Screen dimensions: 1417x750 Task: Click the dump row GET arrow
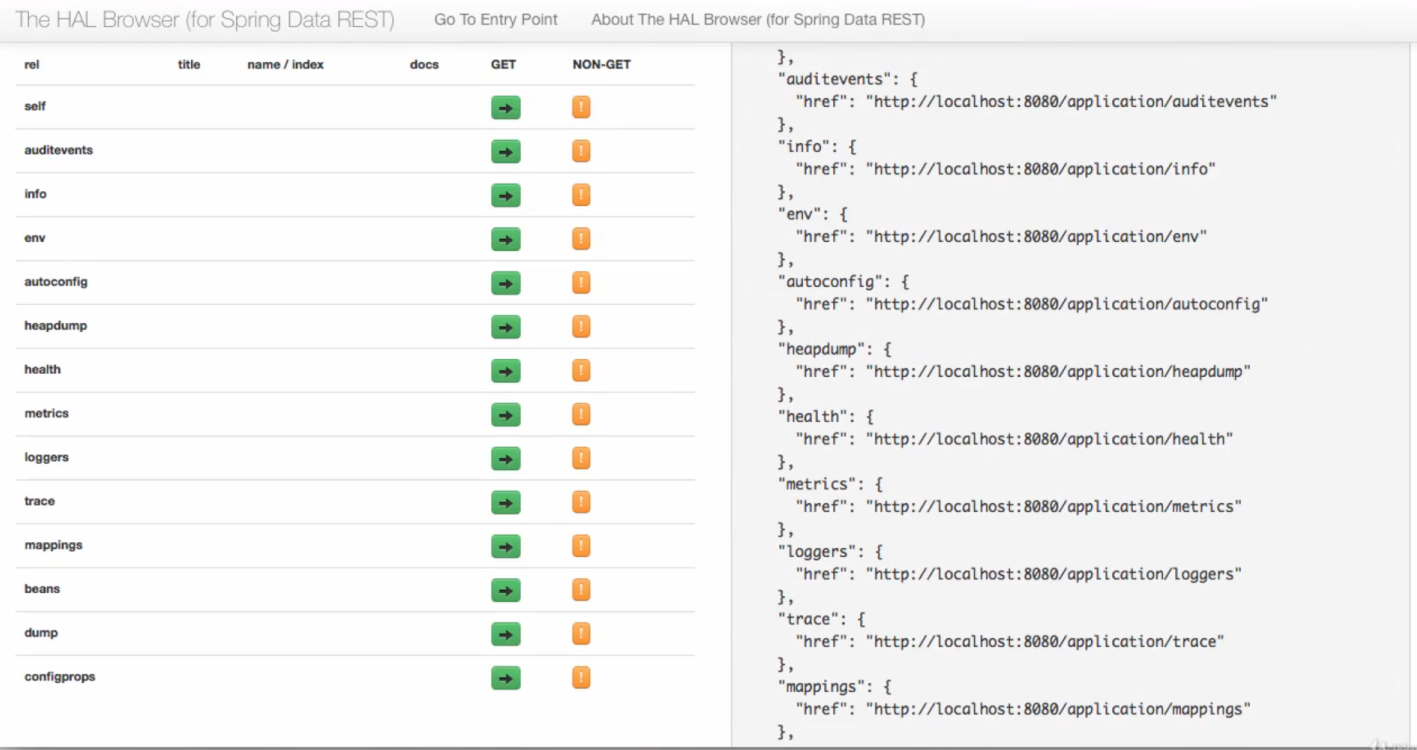505,634
